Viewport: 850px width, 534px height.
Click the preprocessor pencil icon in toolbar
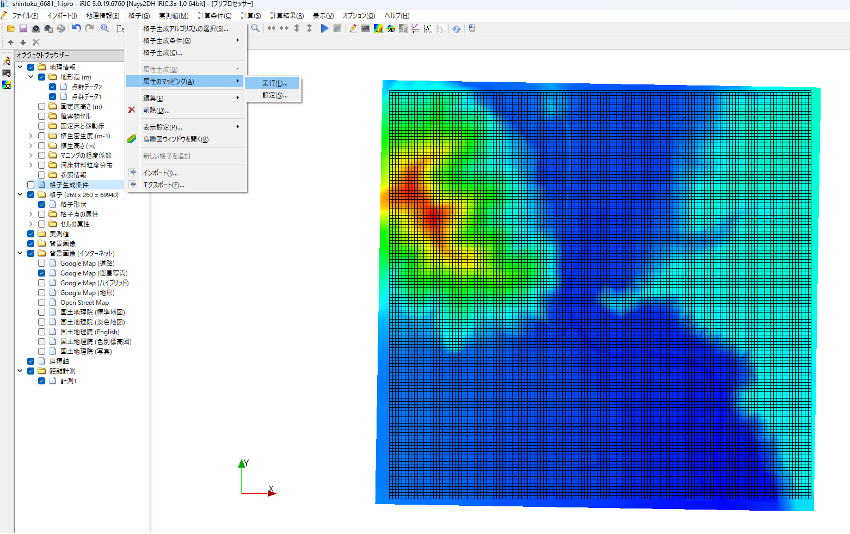click(353, 28)
